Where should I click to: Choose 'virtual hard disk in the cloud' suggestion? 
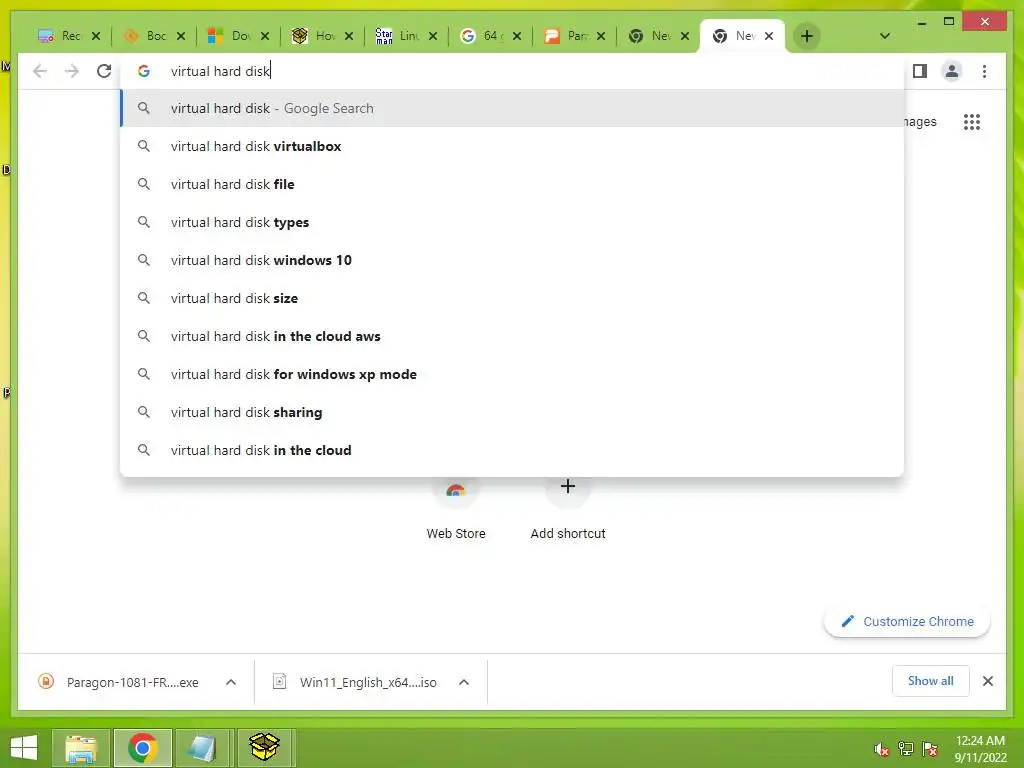[x=512, y=450]
